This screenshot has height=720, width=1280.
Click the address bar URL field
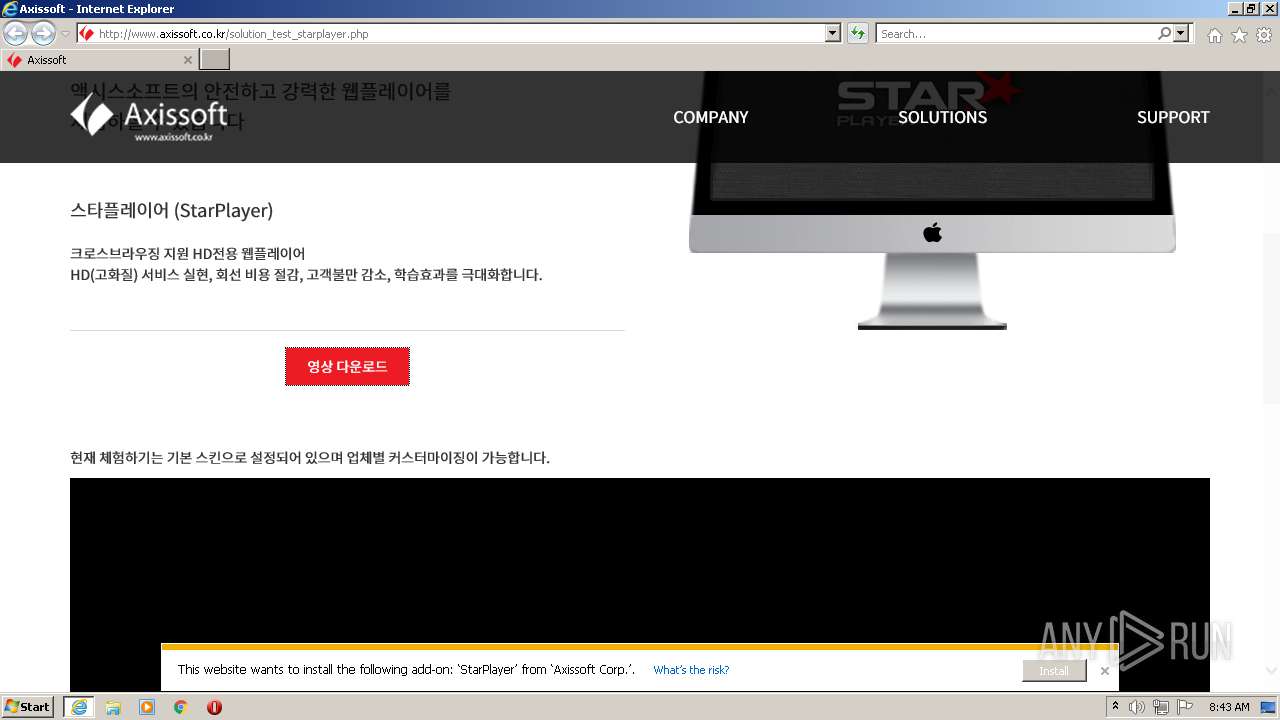tap(459, 34)
